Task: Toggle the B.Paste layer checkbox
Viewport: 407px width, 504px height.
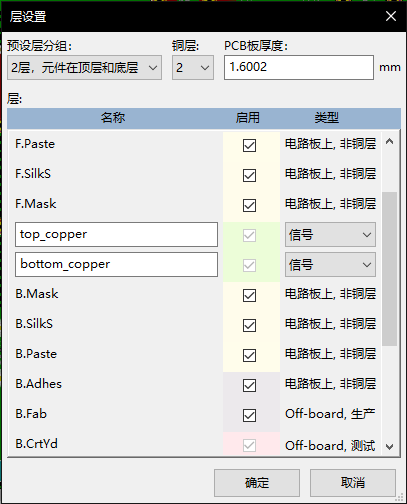Action: (249, 355)
